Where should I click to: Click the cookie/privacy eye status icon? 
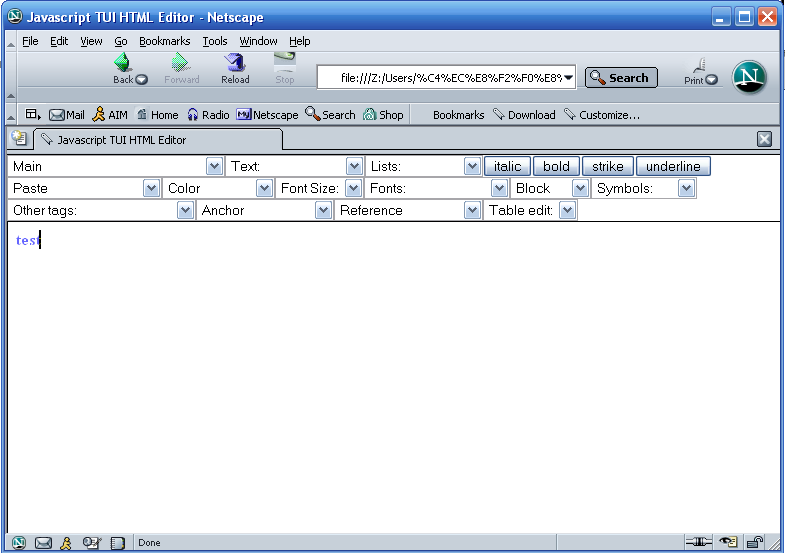pos(728,541)
